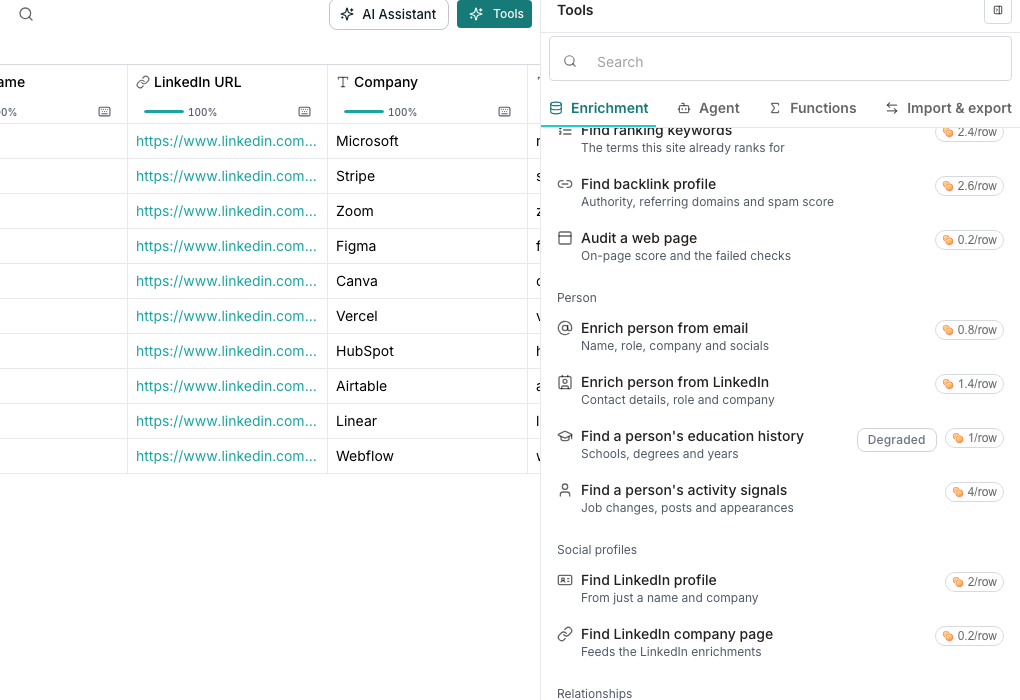Click the 1.4/row credit cost badge
The width and height of the screenshot is (1020, 700).
(x=969, y=384)
